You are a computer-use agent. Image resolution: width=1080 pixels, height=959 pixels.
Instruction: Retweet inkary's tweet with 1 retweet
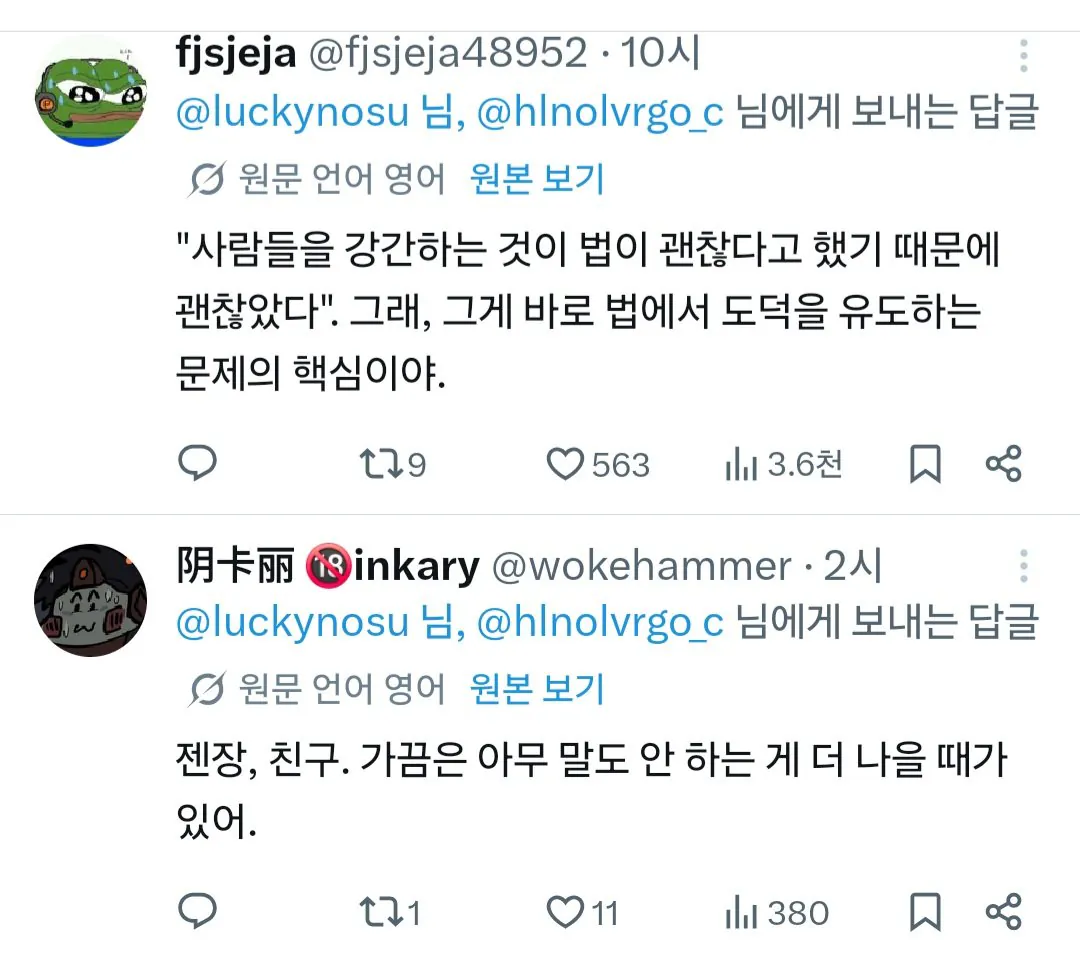[379, 912]
